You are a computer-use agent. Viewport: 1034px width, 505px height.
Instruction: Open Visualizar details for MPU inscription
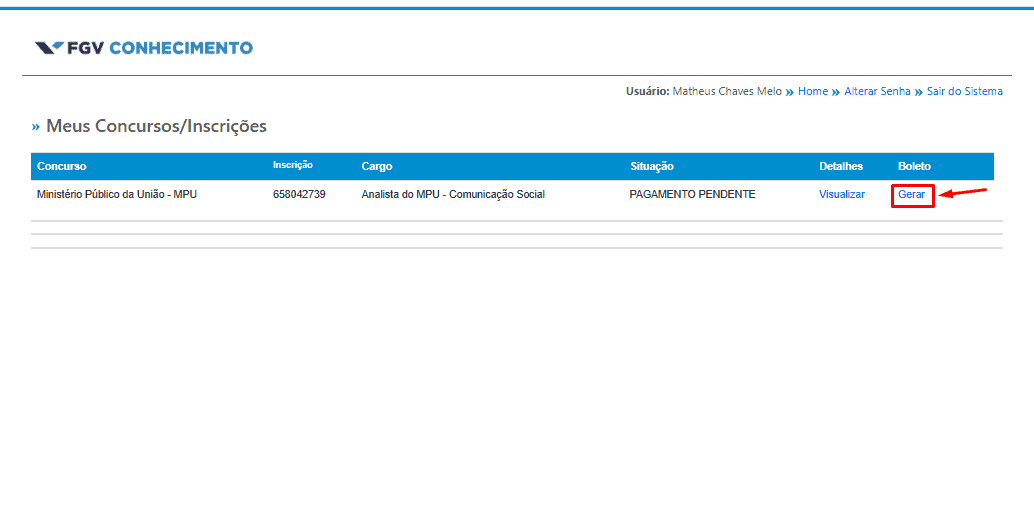tap(841, 194)
